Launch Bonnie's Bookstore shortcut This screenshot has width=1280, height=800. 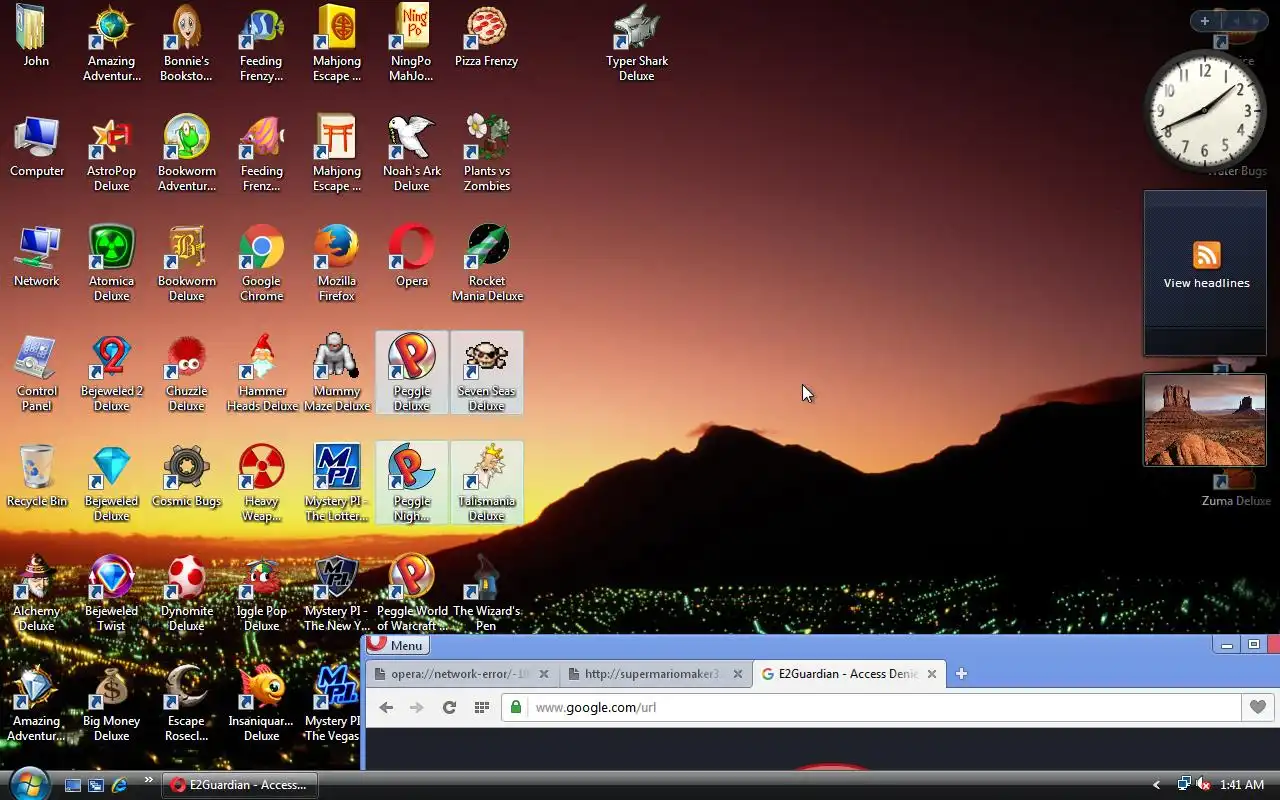tap(186, 43)
